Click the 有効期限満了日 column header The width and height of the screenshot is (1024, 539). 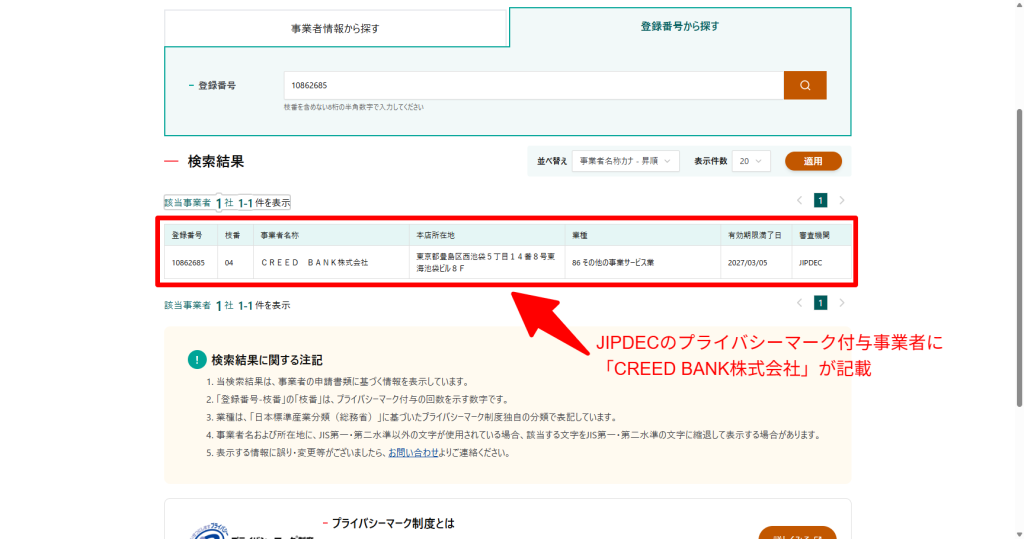(755, 235)
